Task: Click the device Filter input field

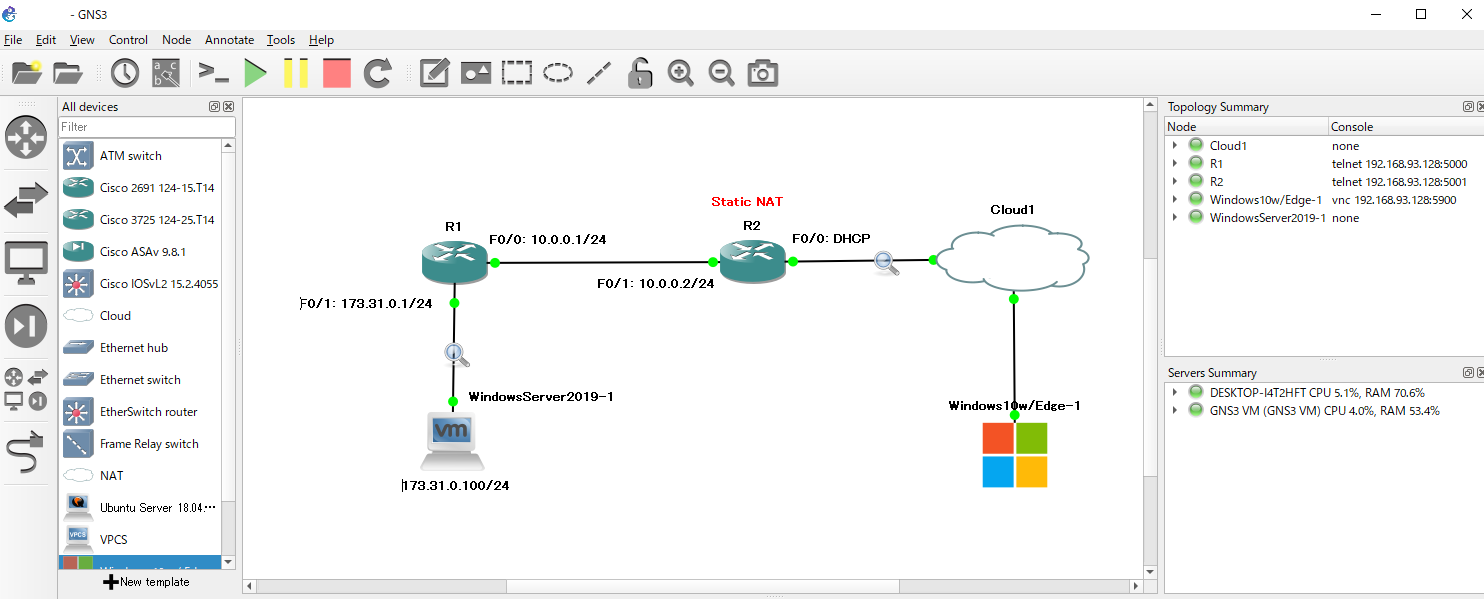Action: (x=147, y=127)
